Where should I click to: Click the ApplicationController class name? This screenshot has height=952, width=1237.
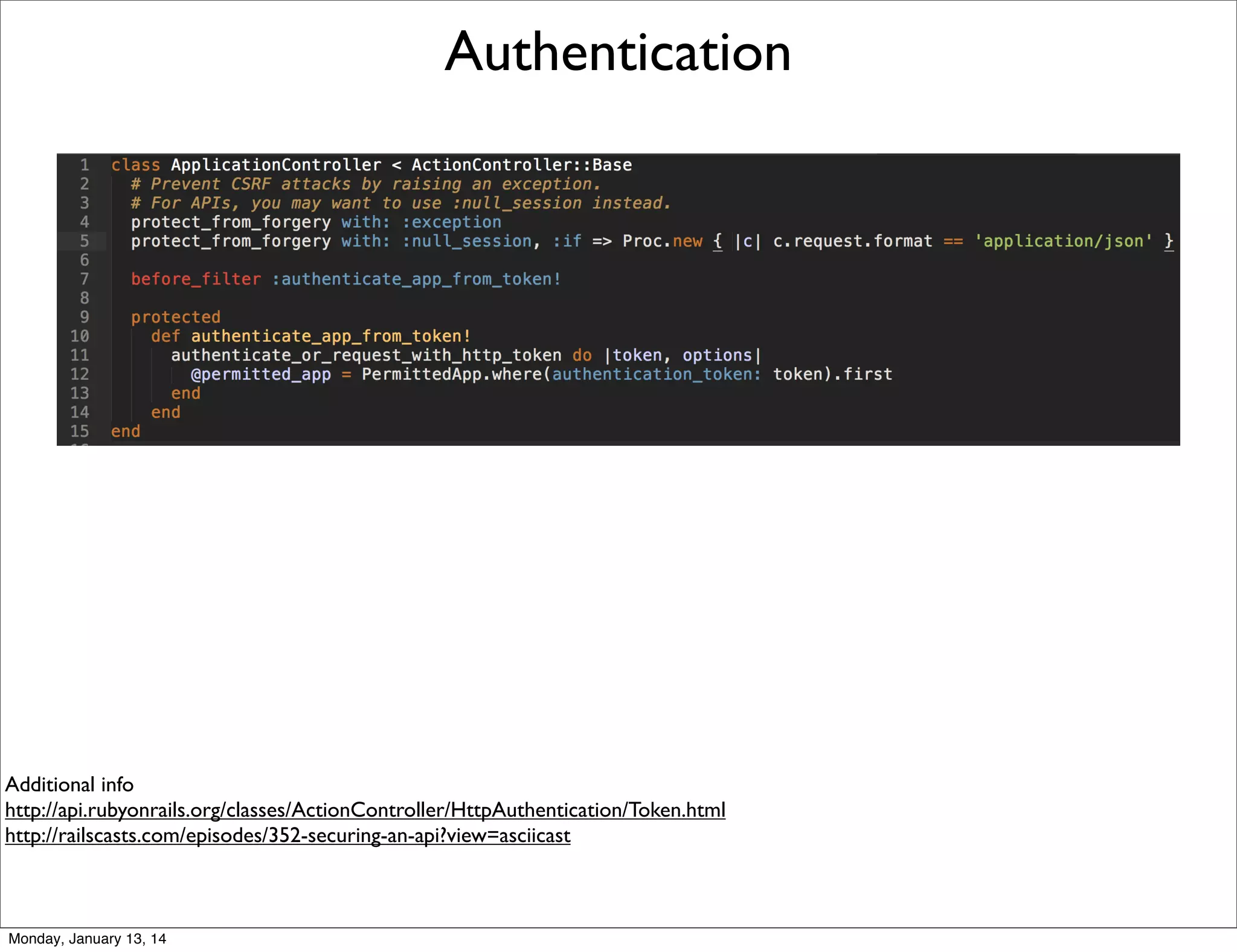coord(276,165)
